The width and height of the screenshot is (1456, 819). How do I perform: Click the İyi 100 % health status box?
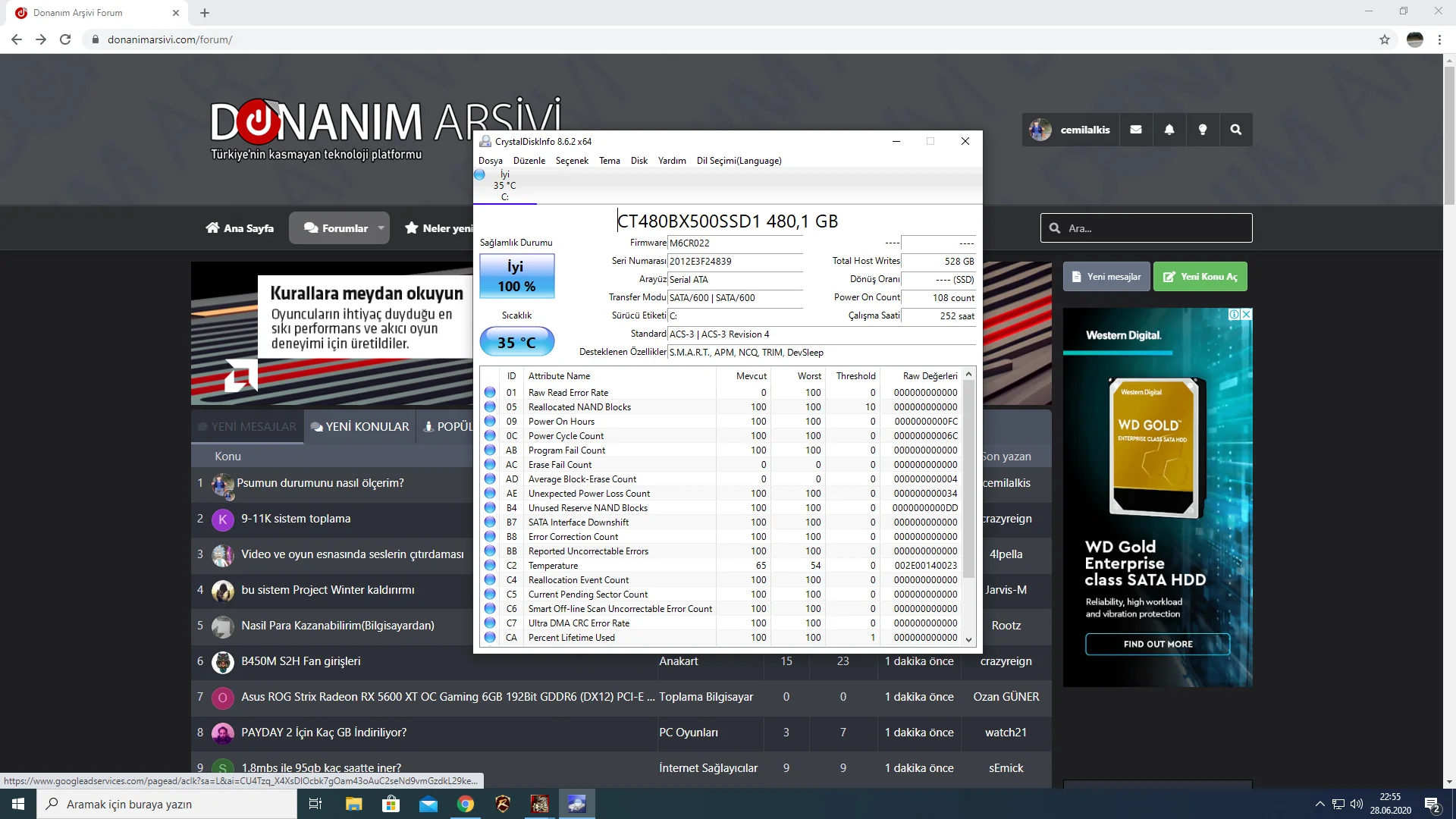coord(516,276)
